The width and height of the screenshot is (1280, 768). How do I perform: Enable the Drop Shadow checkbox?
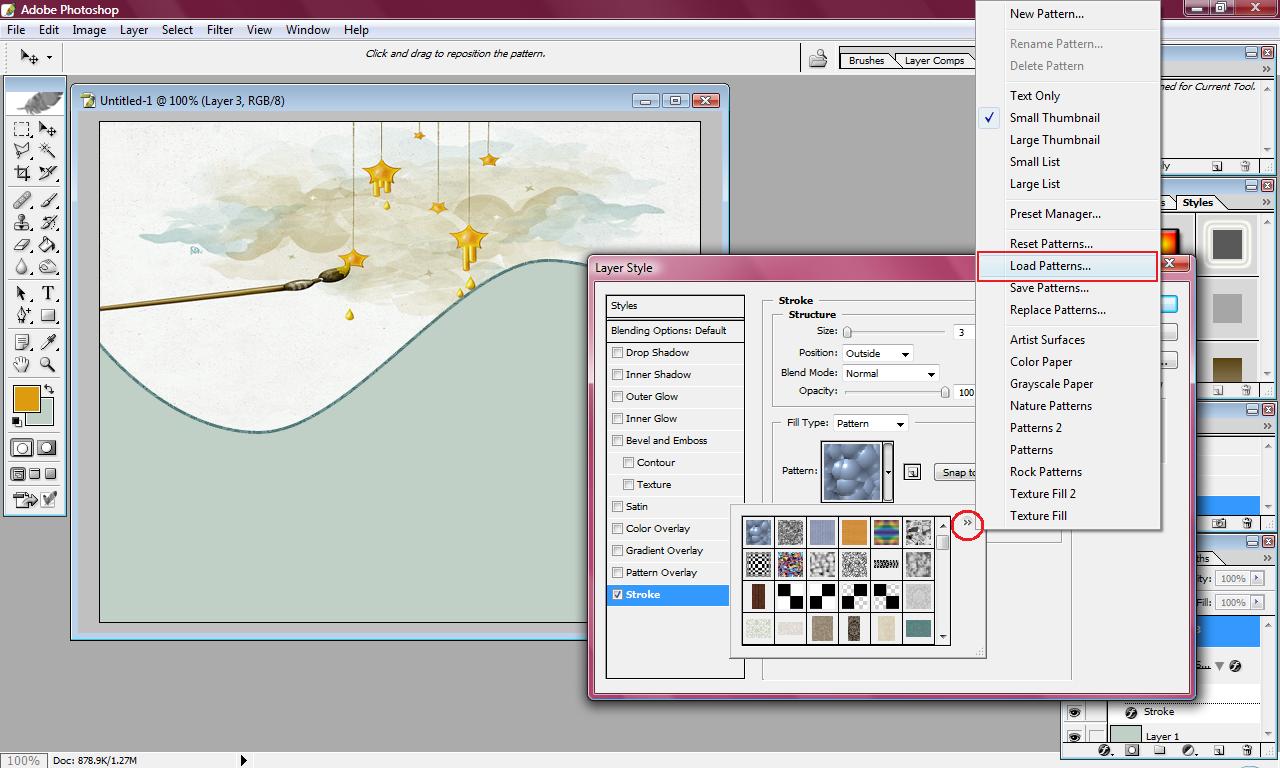pyautogui.click(x=618, y=353)
